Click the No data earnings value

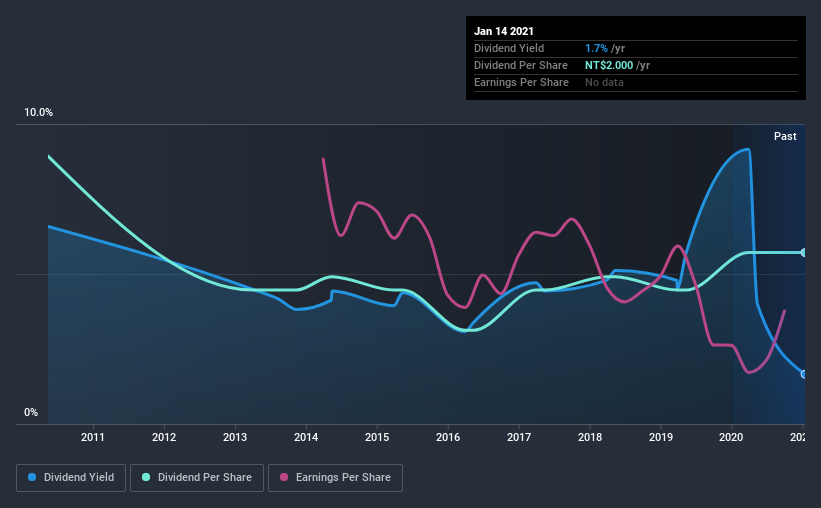[604, 82]
